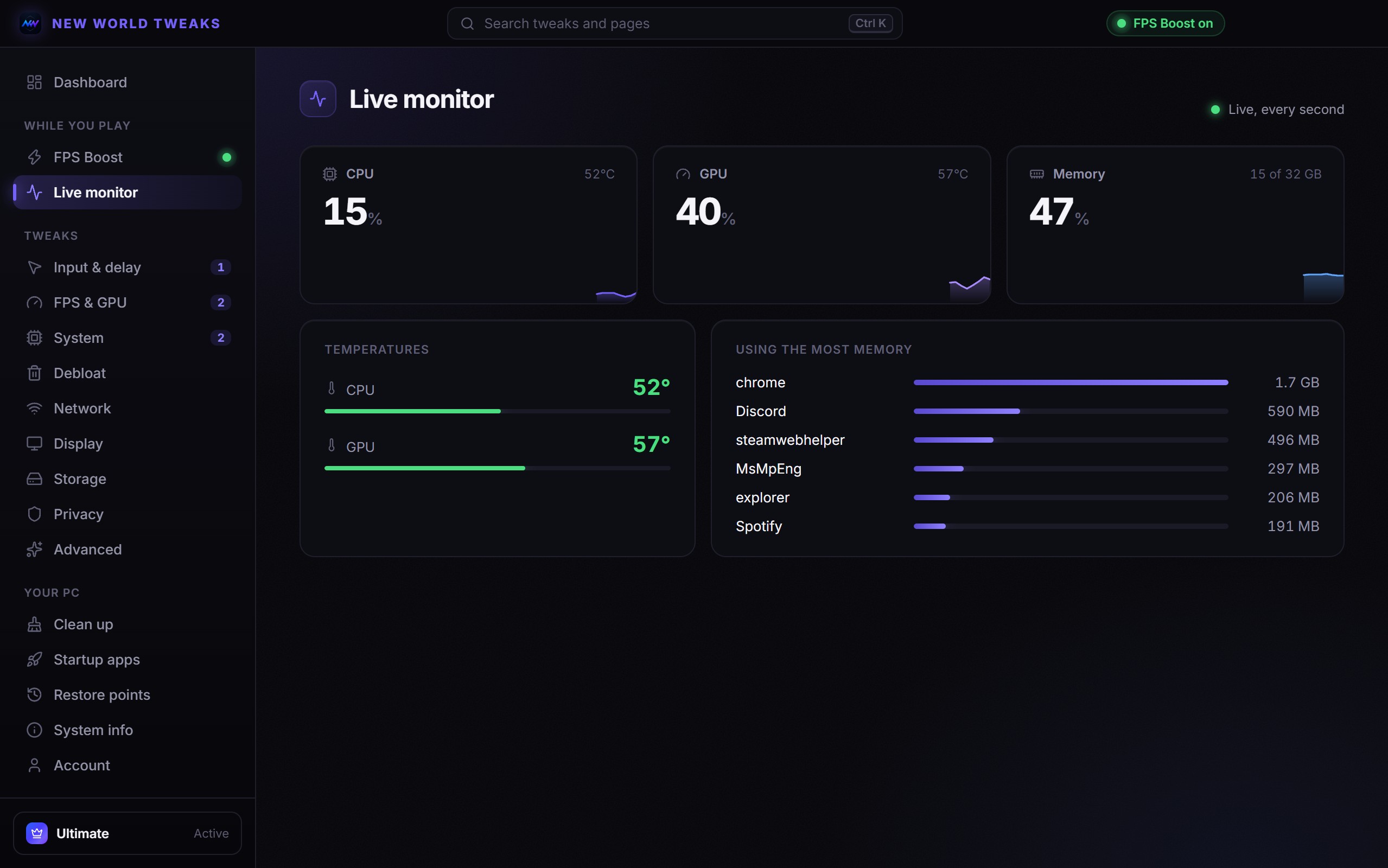Image resolution: width=1388 pixels, height=868 pixels.
Task: Click the New World Tweaks logo icon
Action: pyautogui.click(x=30, y=23)
